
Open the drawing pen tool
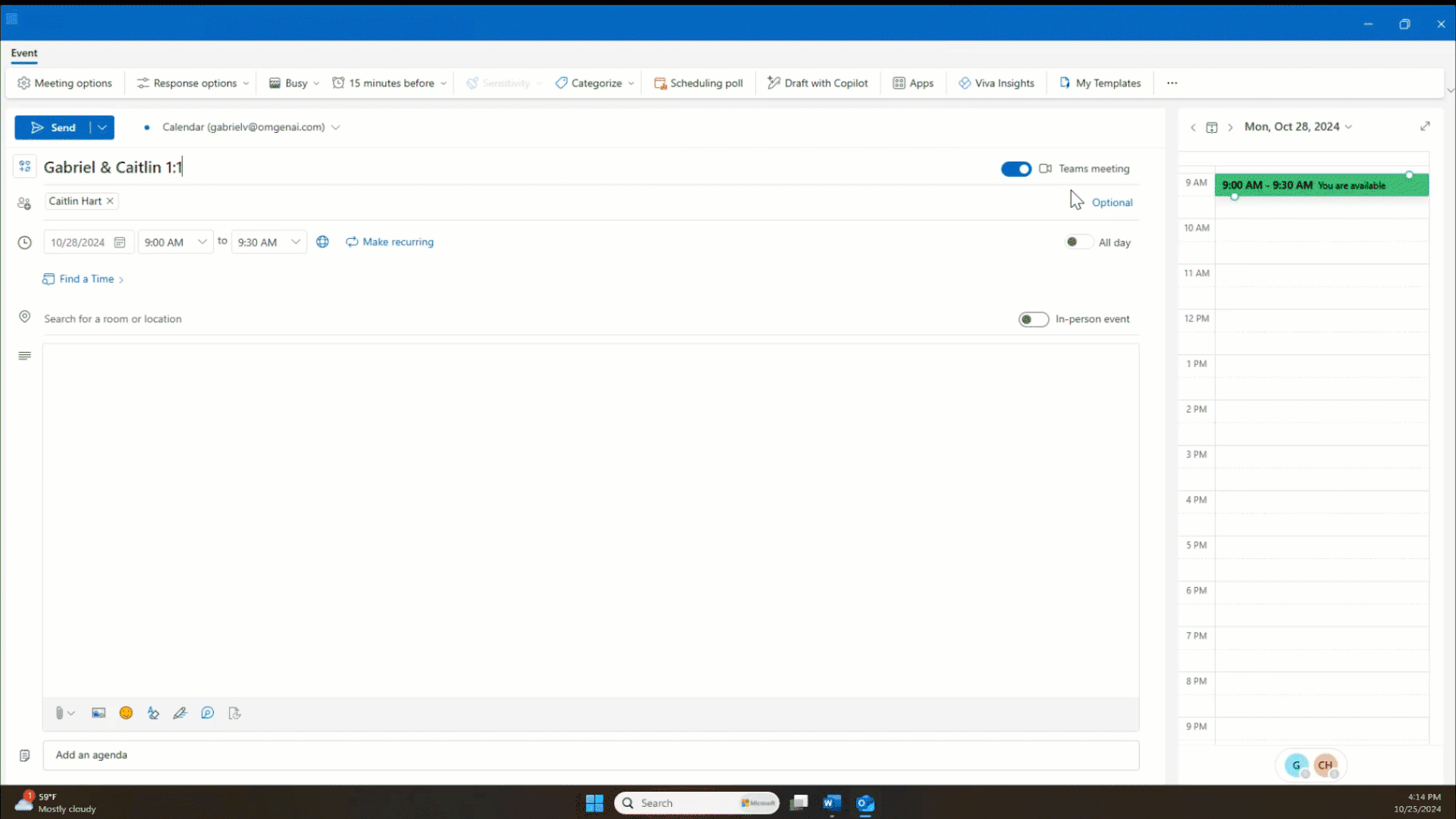(180, 713)
